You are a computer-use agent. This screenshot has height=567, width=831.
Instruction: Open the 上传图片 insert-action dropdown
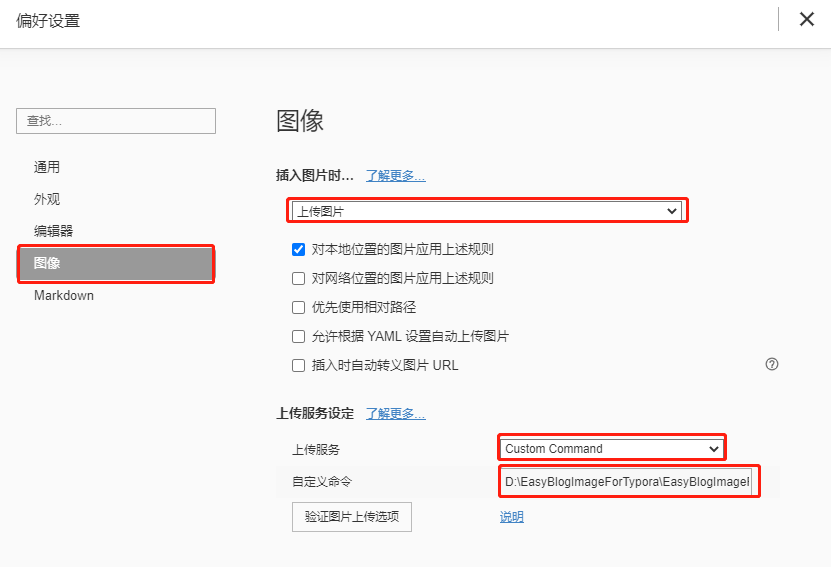tap(487, 211)
